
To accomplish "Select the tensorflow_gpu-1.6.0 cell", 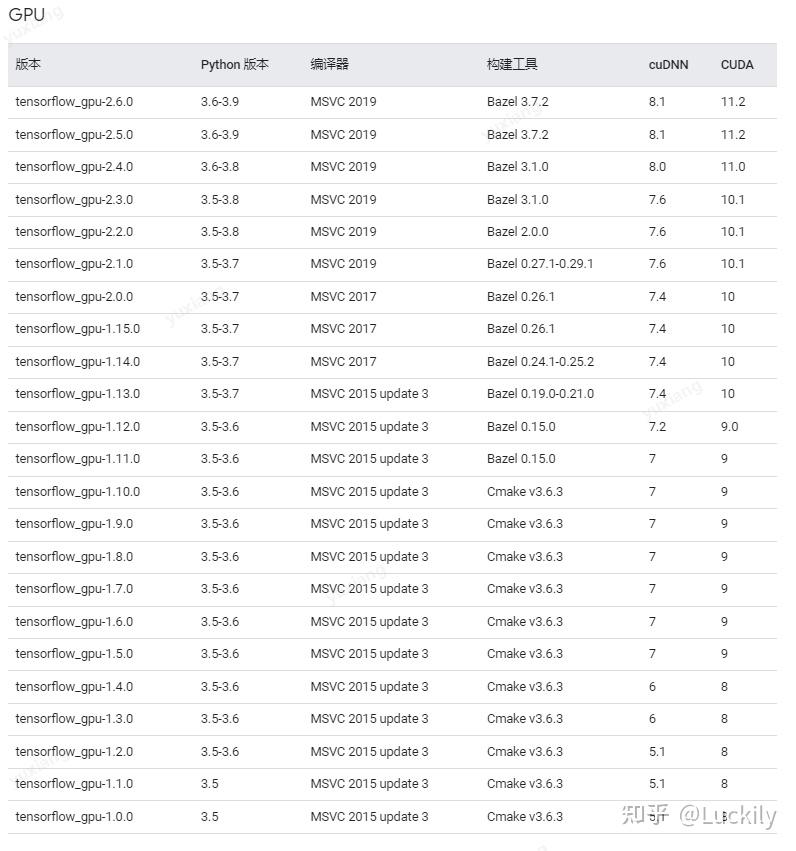I will click(x=74, y=622).
